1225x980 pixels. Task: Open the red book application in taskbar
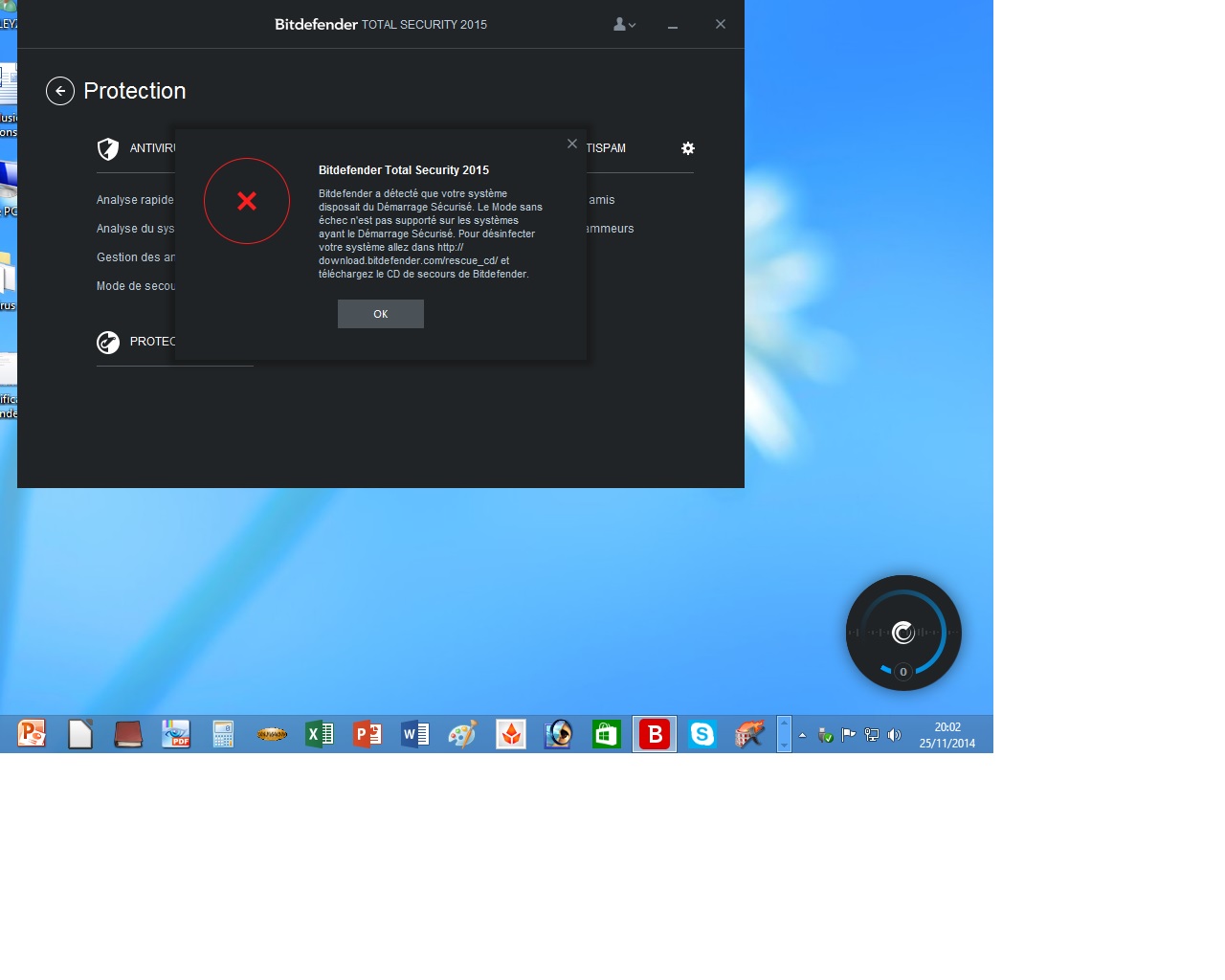[x=127, y=734]
